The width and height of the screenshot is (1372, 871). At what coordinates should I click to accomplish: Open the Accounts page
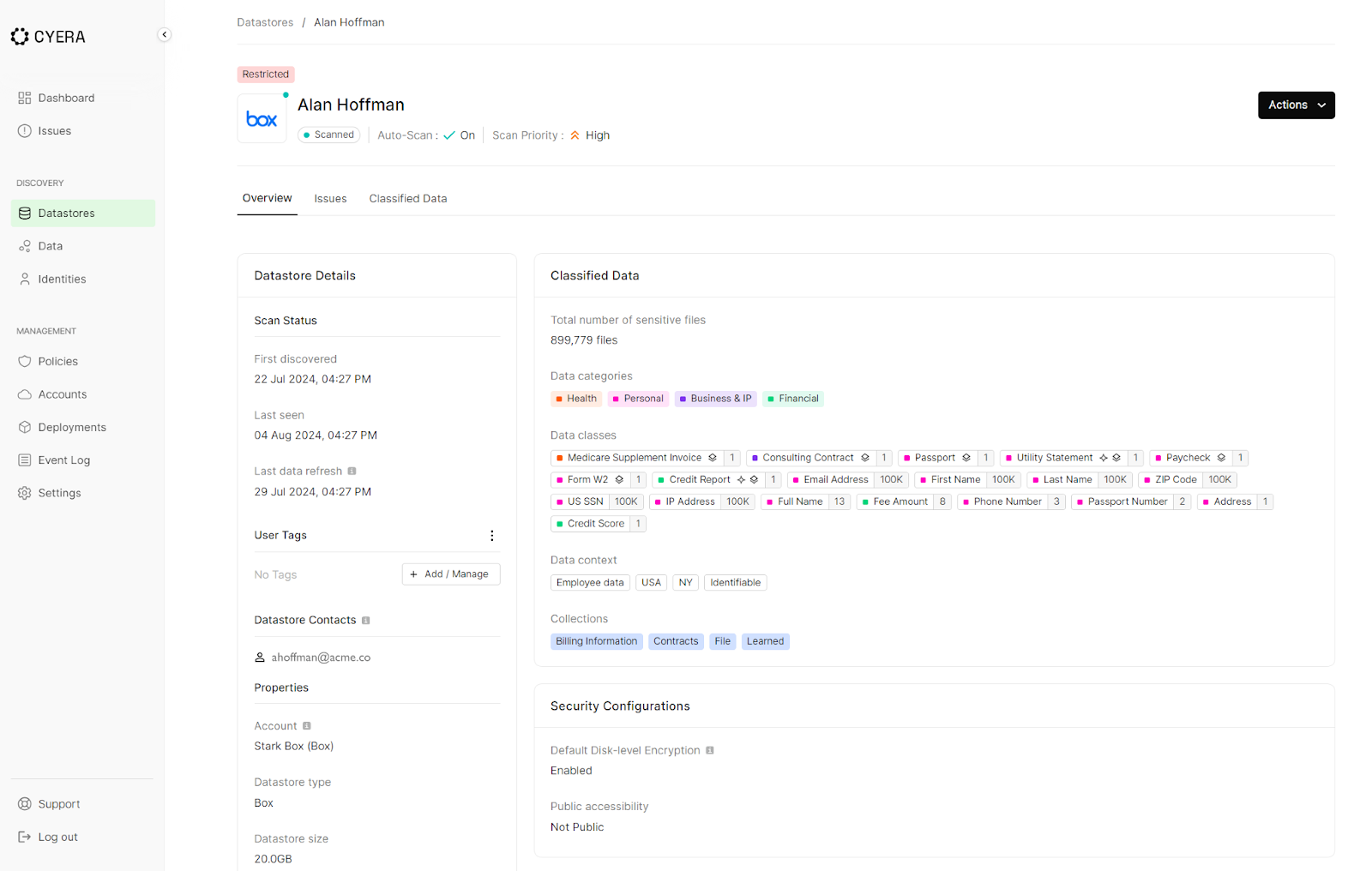click(x=61, y=393)
